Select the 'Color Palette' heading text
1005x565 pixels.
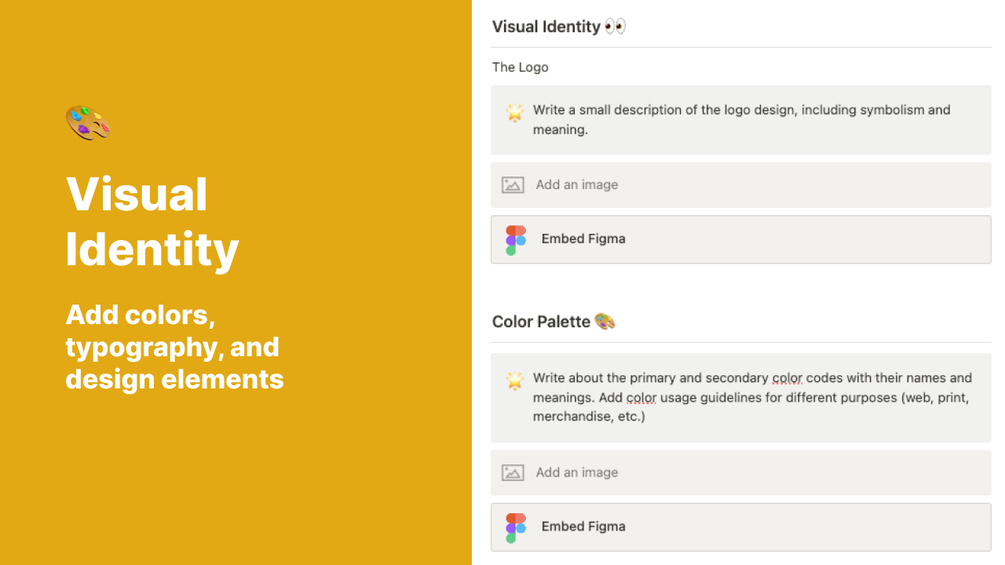[540, 322]
